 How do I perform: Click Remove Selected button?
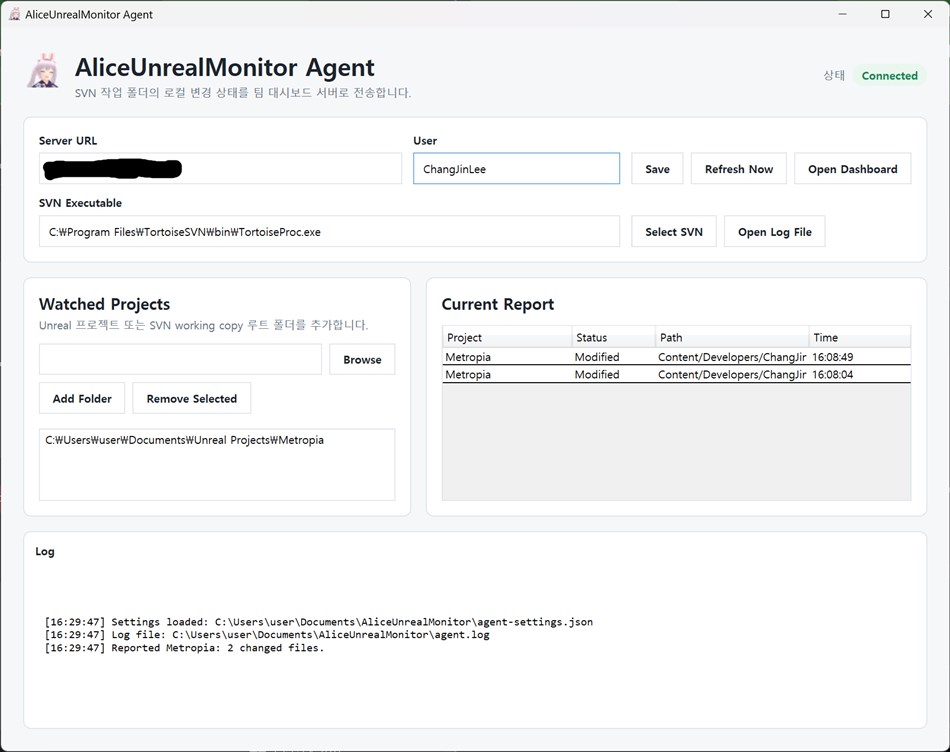pyautogui.click(x=191, y=398)
